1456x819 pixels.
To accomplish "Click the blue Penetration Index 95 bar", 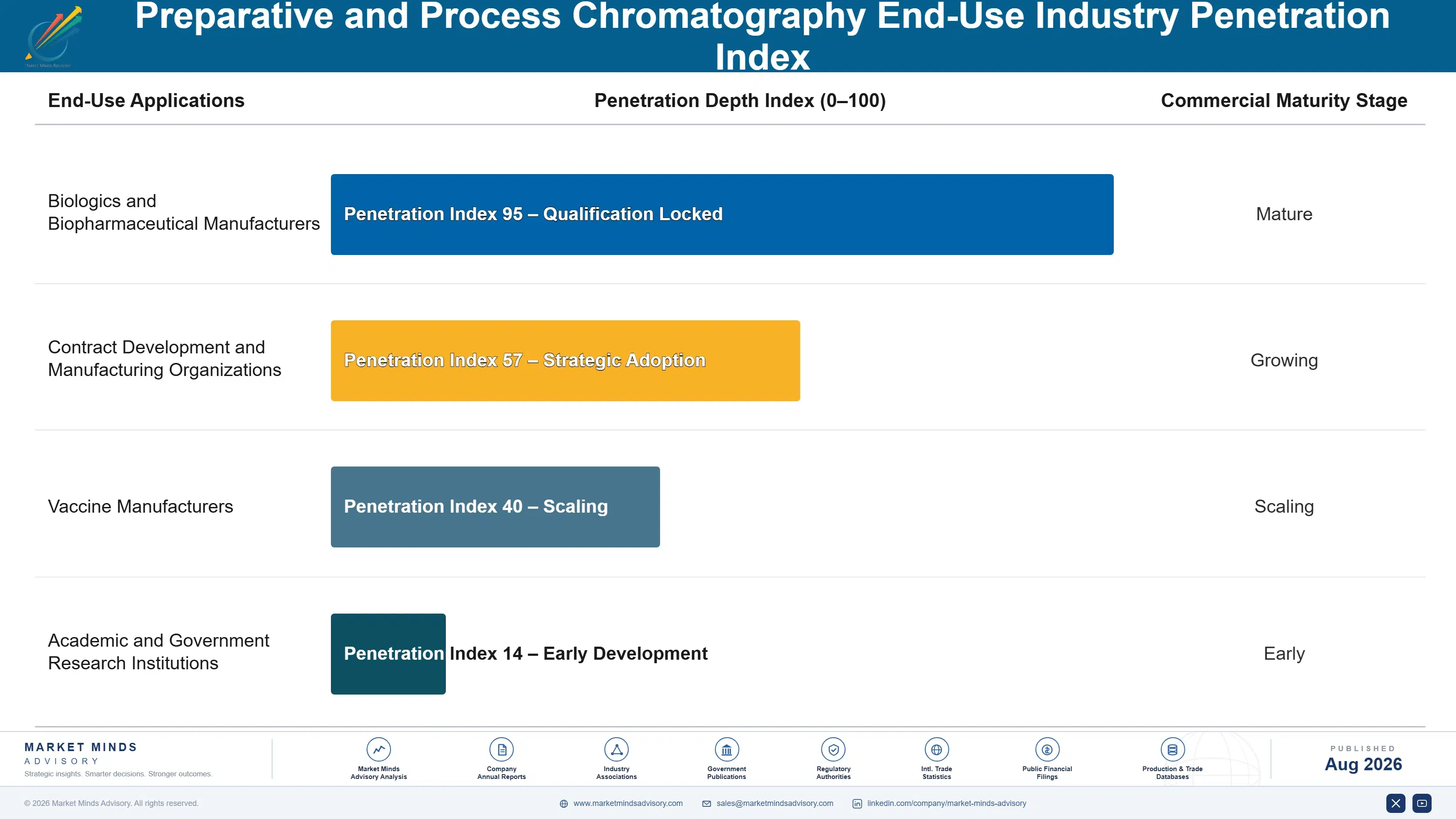I will tap(722, 215).
